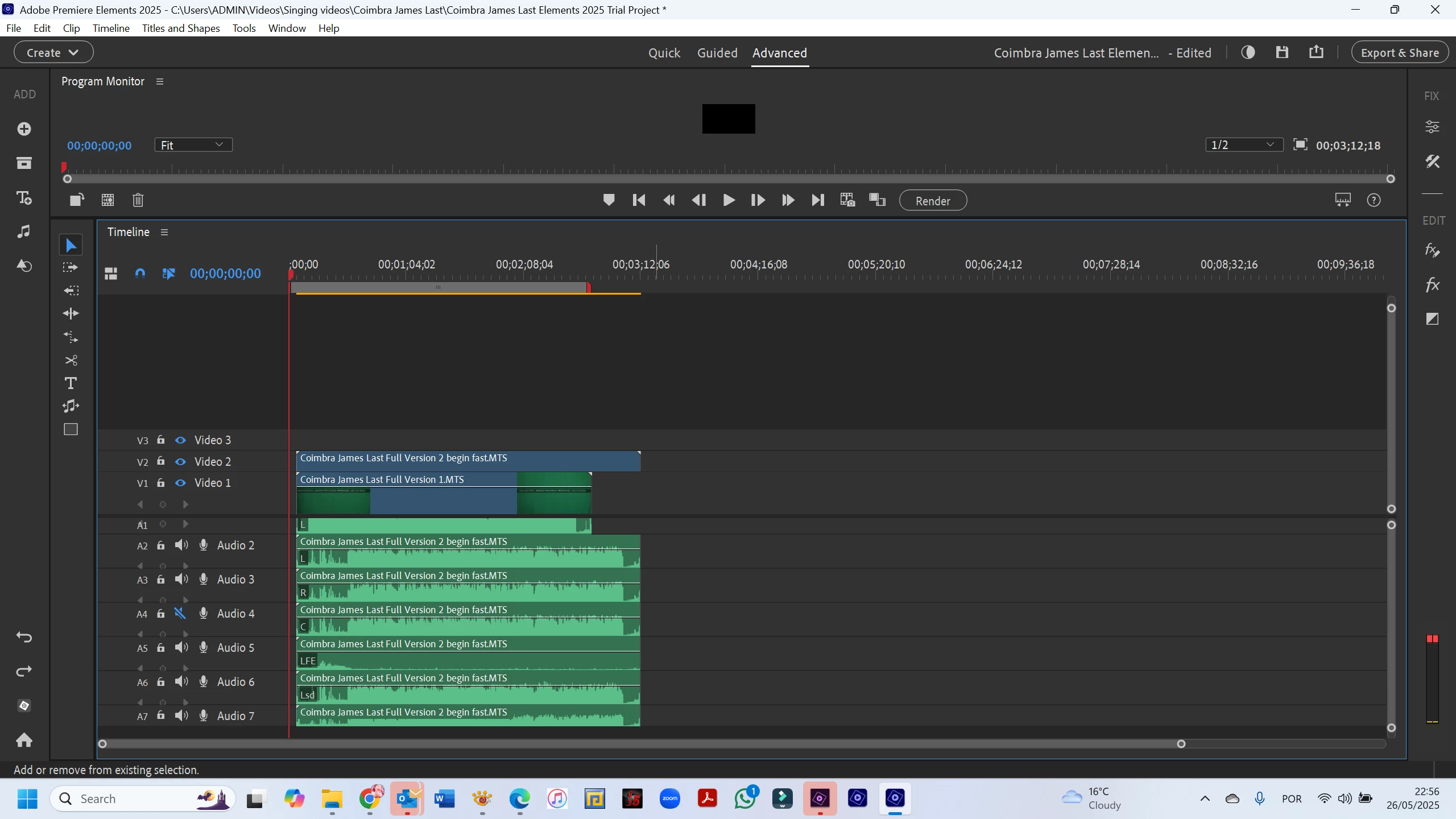Switch to the Guided tab
This screenshot has width=1456, height=819.
coord(717,53)
